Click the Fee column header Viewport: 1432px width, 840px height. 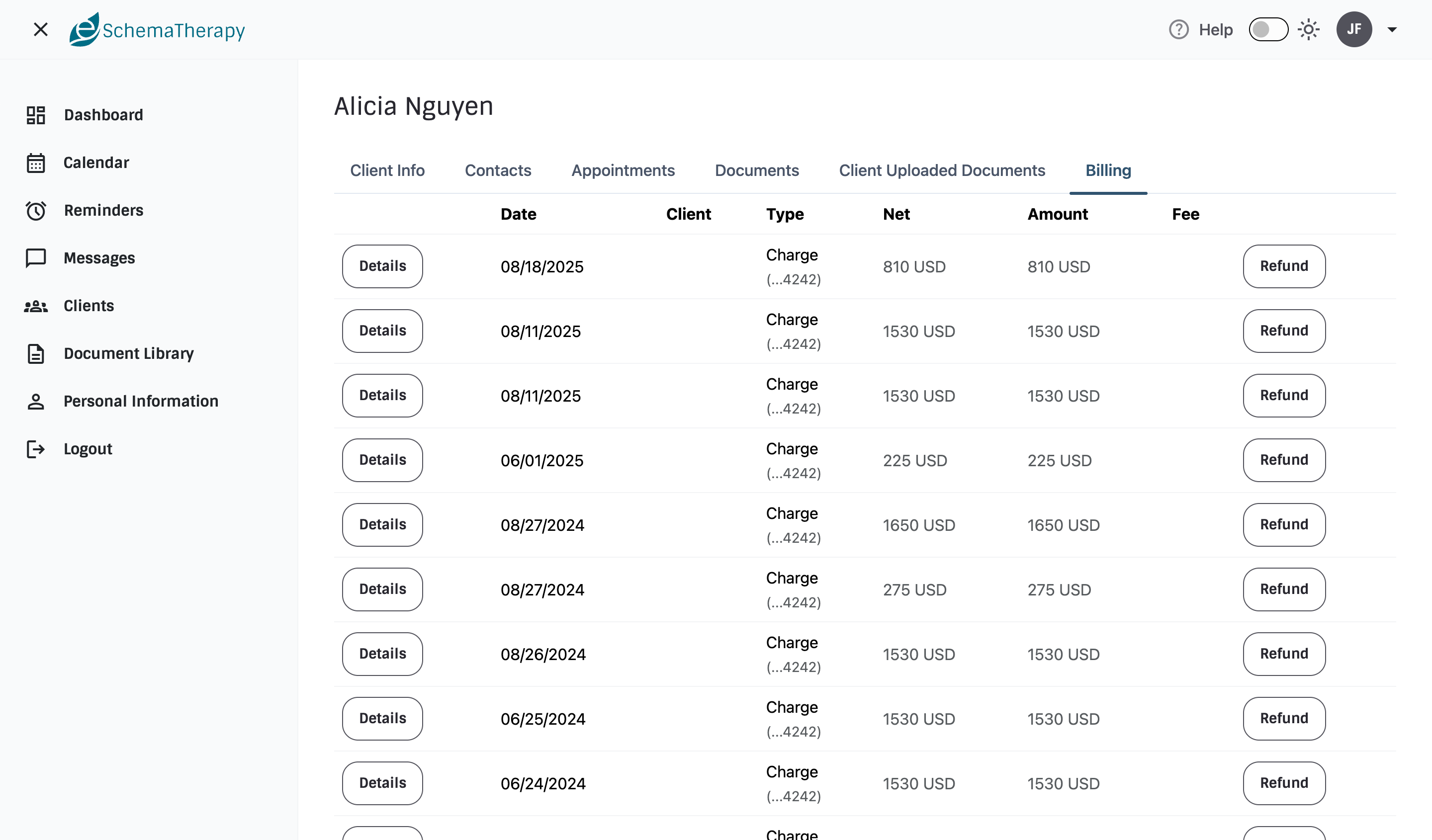click(1185, 214)
